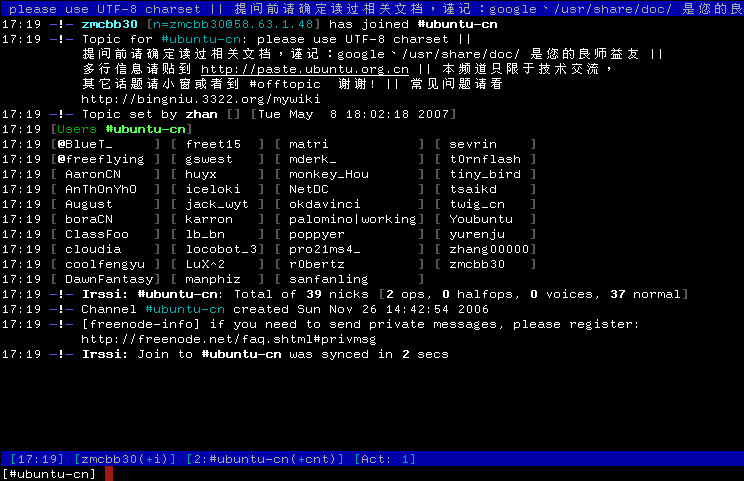Select nick @freeflying in user list
This screenshot has height=481, width=744.
[x=101, y=159]
